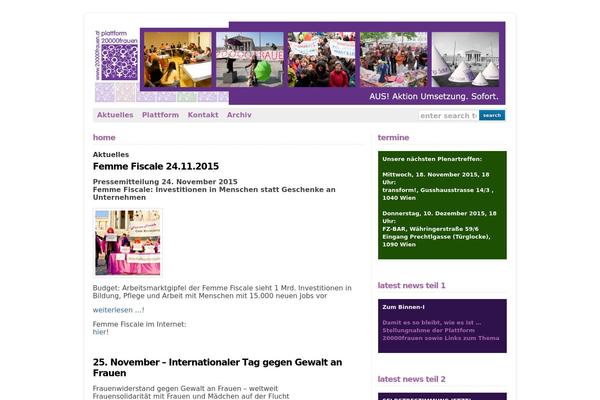Click the 'Pressemitteilung 24. November 2015' line
600x400 pixels.
click(x=165, y=182)
